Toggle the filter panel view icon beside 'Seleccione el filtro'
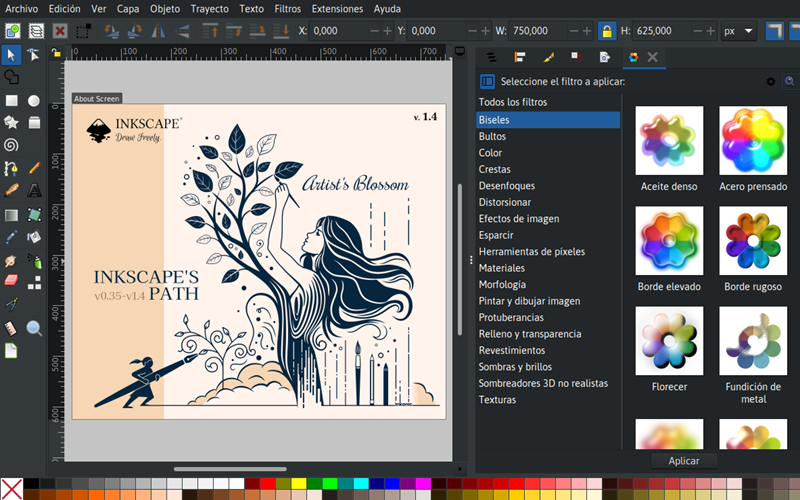This screenshot has width=800, height=500. 487,82
